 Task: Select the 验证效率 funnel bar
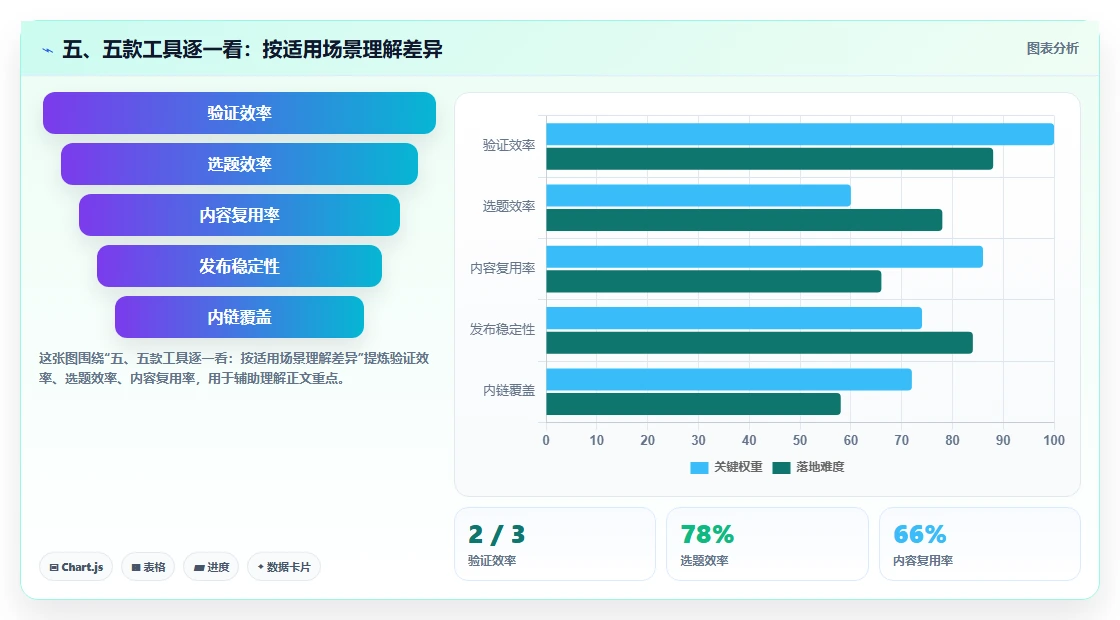pyautogui.click(x=239, y=113)
